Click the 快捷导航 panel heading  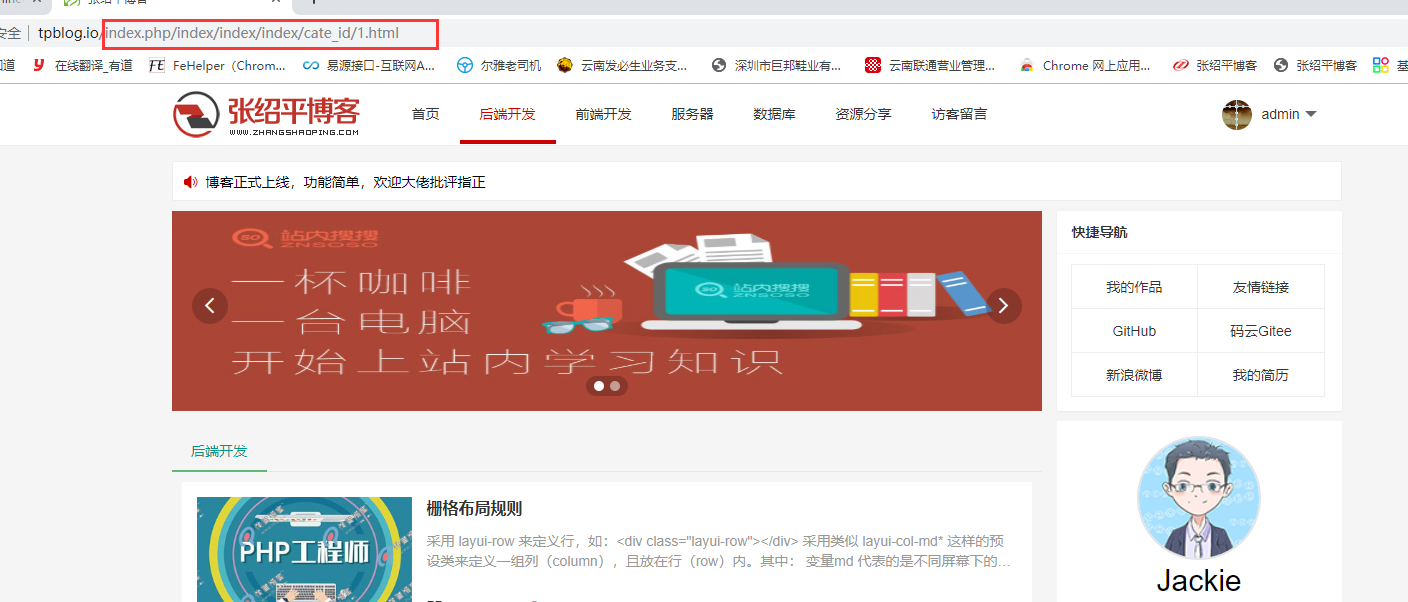click(1099, 232)
